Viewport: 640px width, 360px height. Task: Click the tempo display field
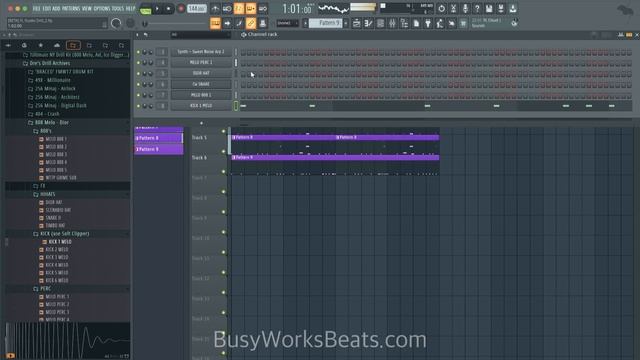pyautogui.click(x=196, y=8)
